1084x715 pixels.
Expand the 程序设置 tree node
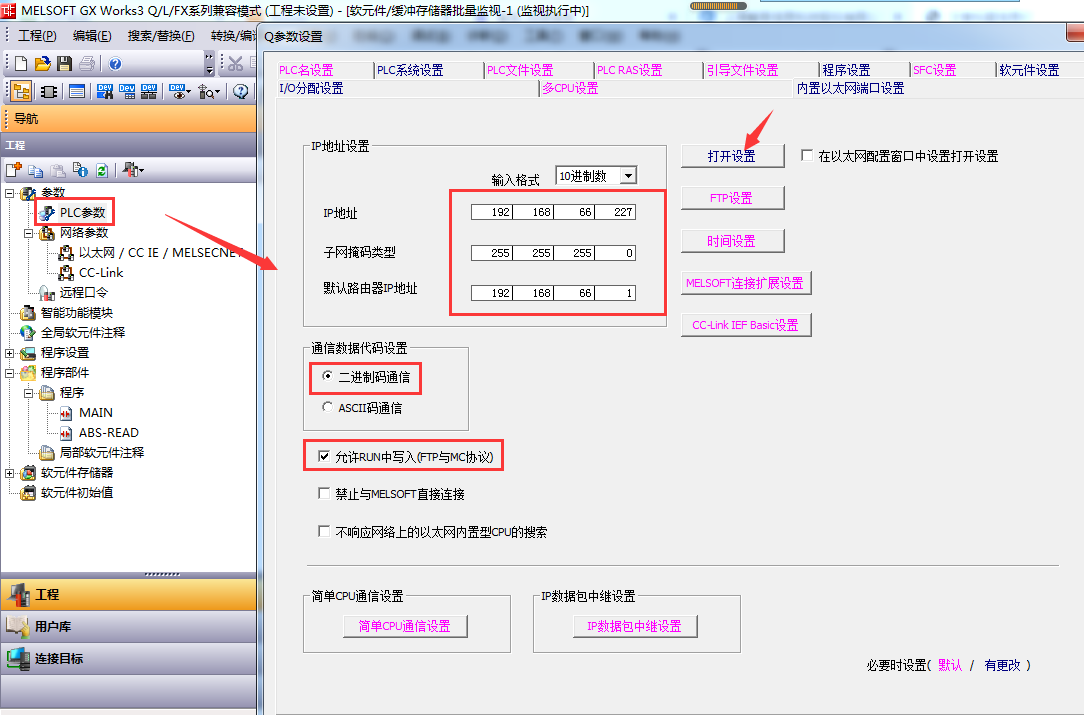pos(10,353)
